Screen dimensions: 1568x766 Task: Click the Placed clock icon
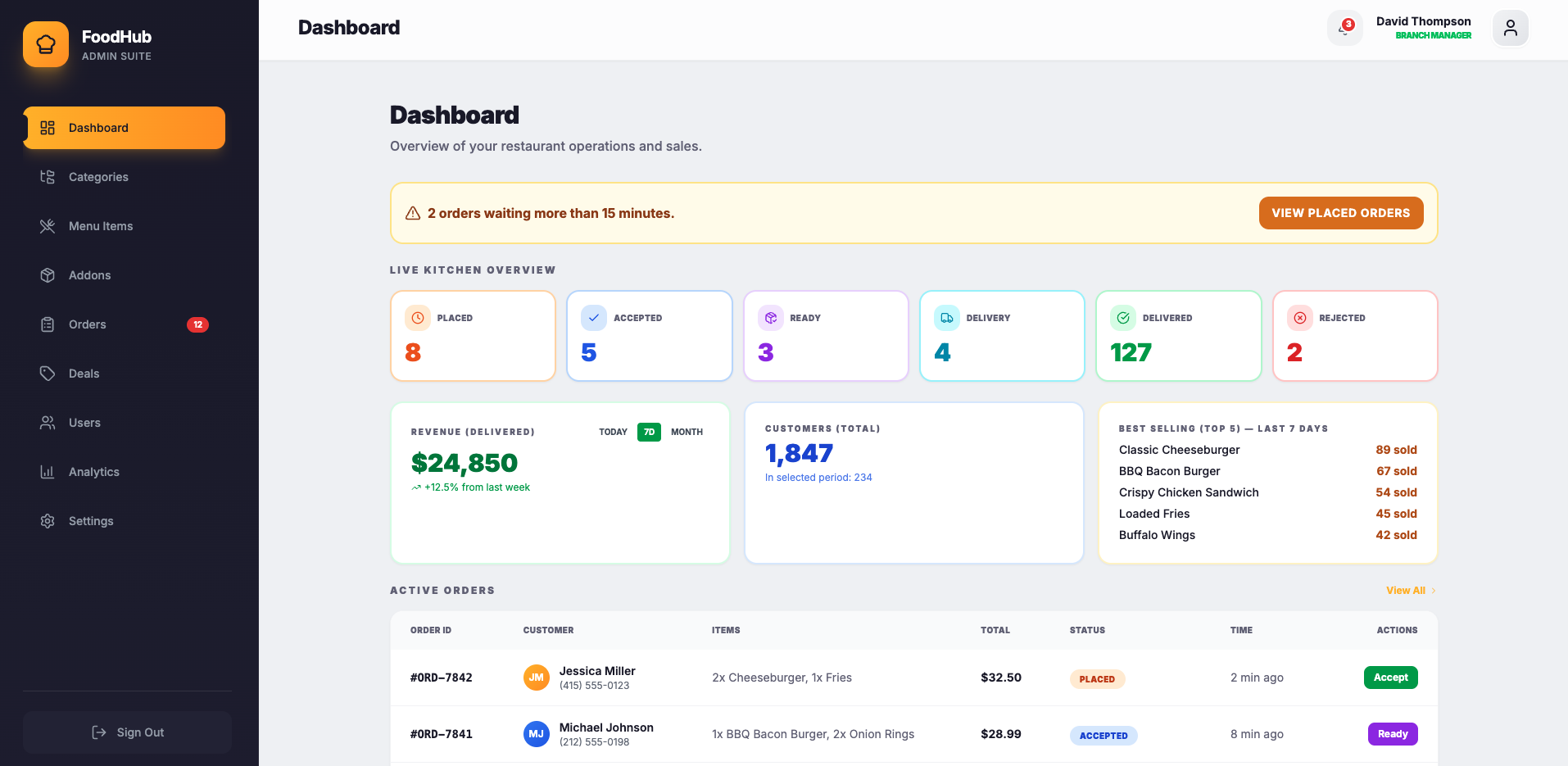(x=418, y=318)
